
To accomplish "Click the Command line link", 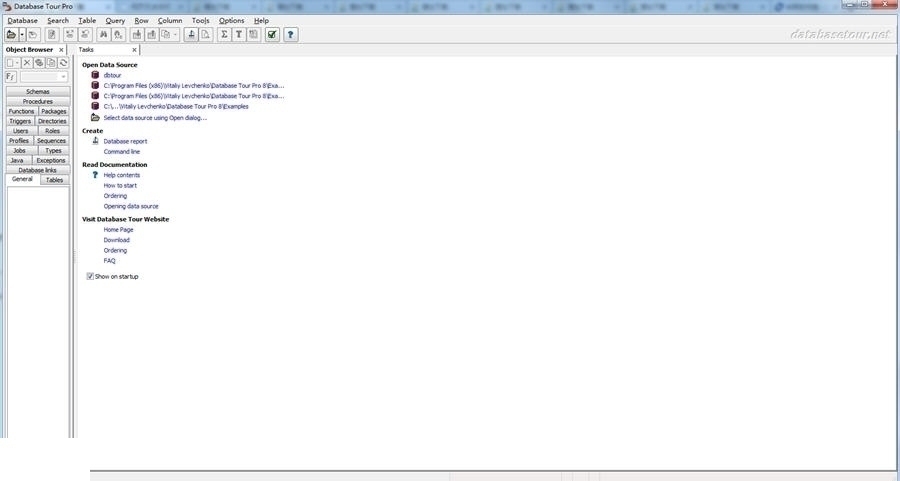I will (122, 152).
